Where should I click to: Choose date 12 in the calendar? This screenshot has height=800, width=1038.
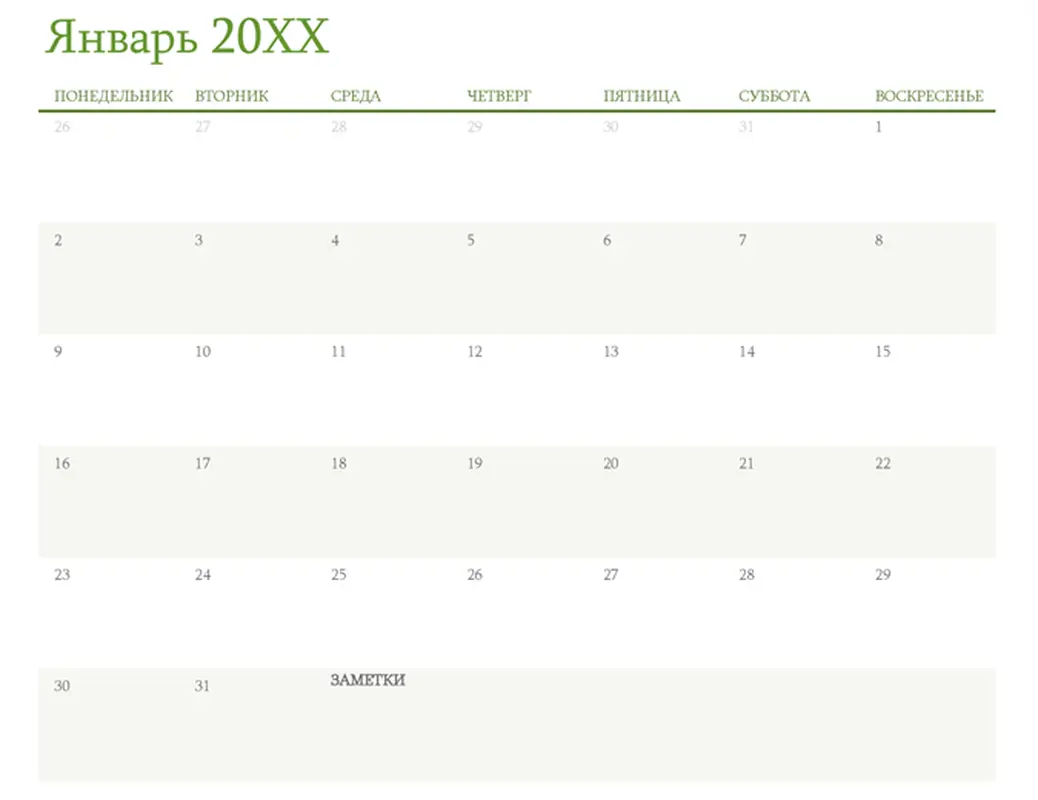[475, 352]
